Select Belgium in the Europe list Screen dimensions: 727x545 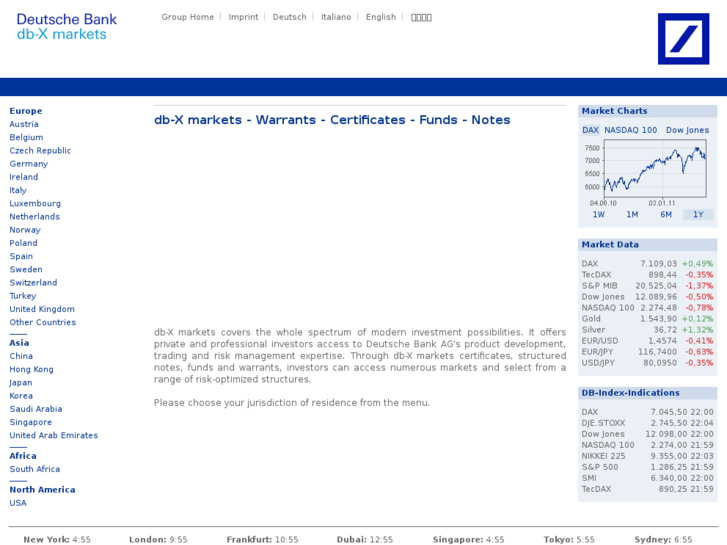[26, 137]
